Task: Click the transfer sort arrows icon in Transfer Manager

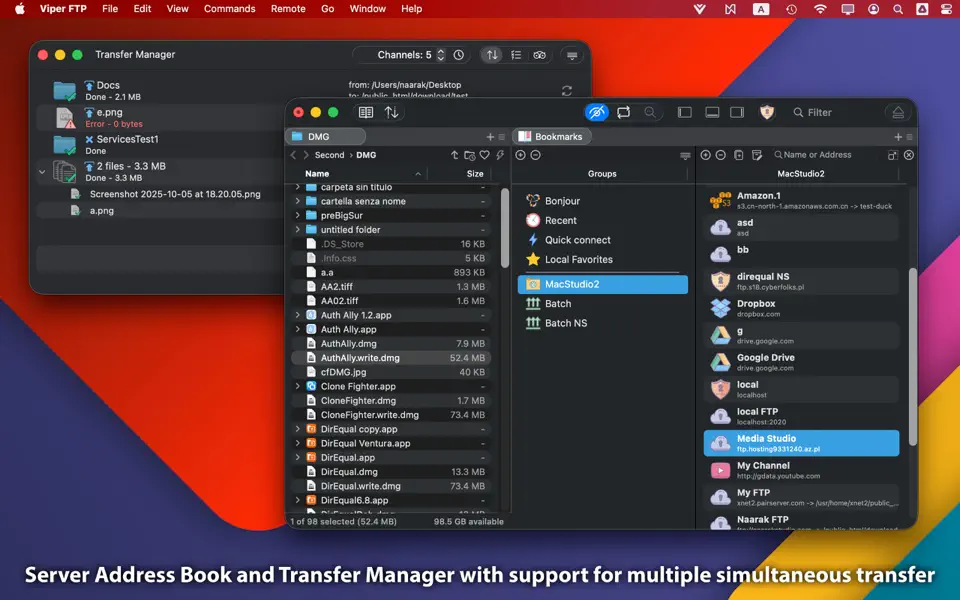Action: click(491, 55)
